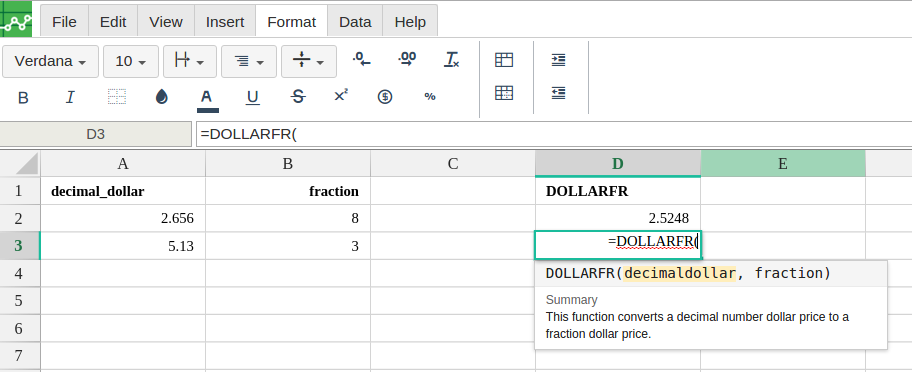Click the superscript icon
The height and width of the screenshot is (372, 912).
tap(341, 96)
